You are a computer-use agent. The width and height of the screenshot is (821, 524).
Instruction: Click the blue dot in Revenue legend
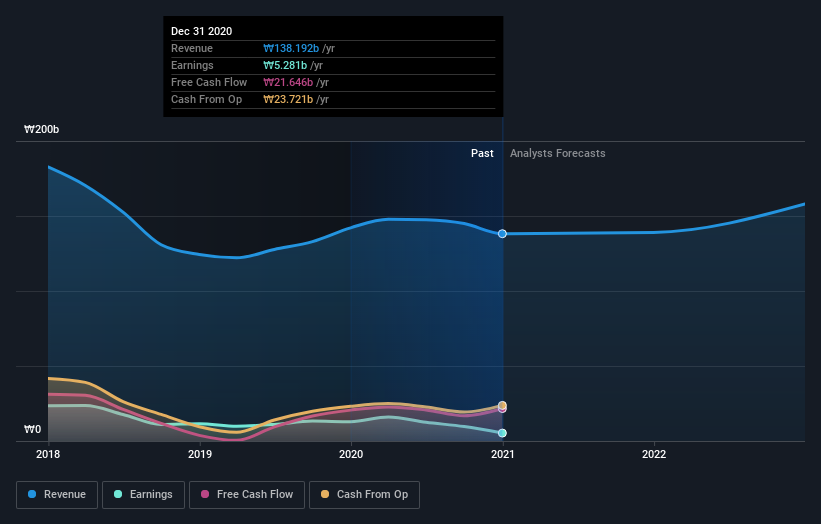coord(32,494)
